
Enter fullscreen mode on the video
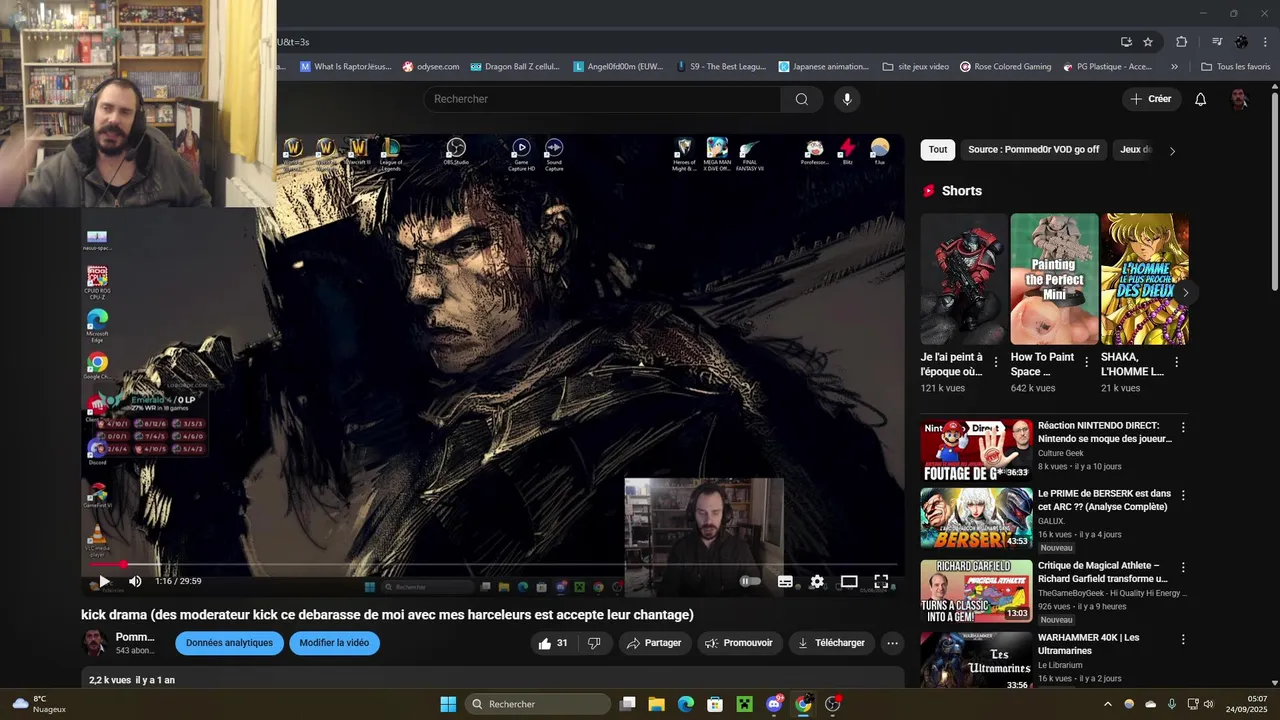tap(881, 581)
